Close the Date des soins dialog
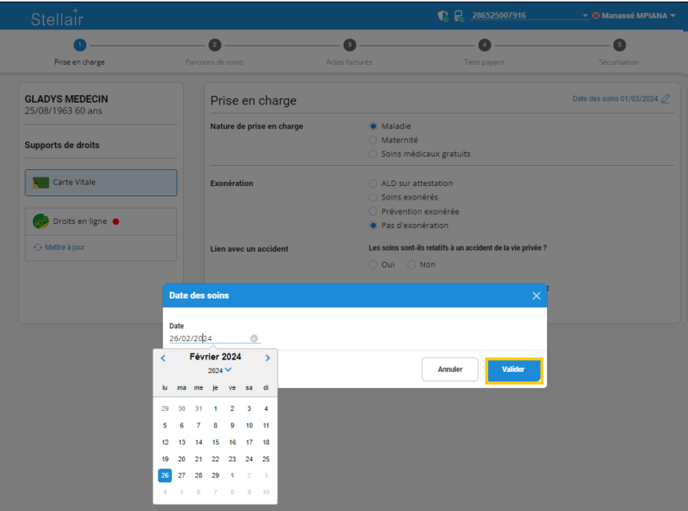Image resolution: width=688 pixels, height=511 pixels. 536,296
